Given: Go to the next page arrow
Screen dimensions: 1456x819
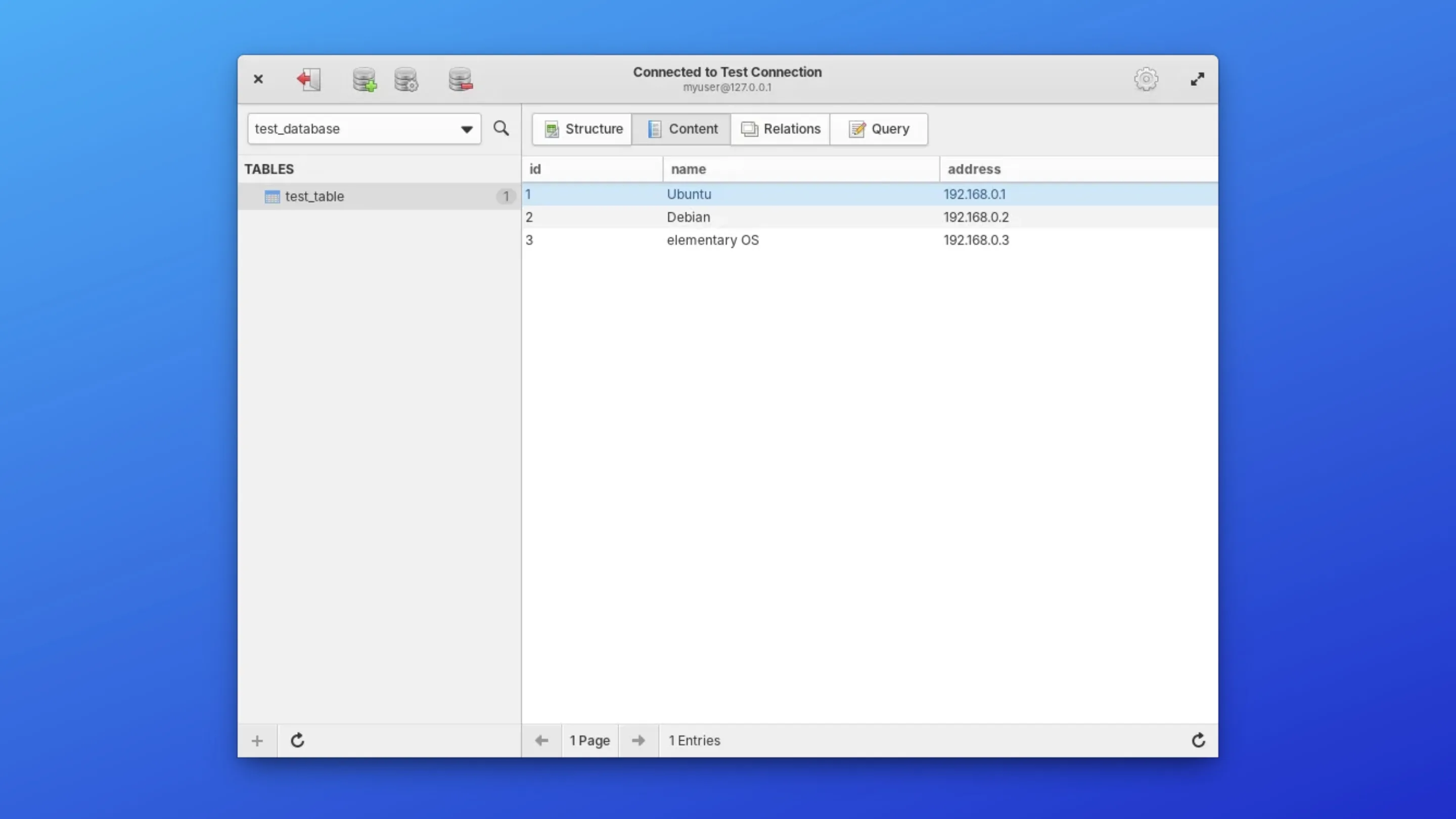Looking at the screenshot, I should (638, 741).
